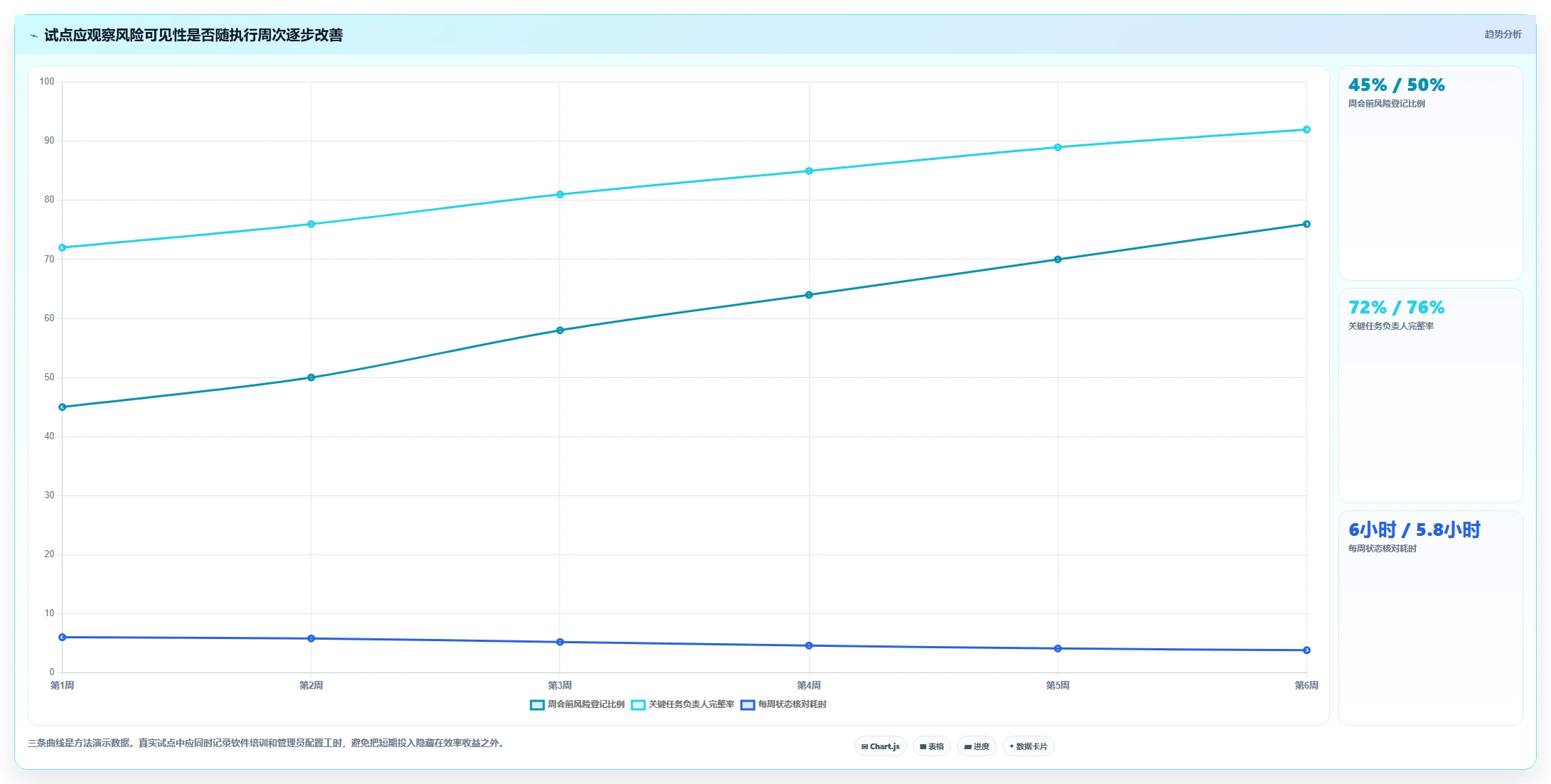Click the 20 y-axis label
1551x784 pixels.
(49, 554)
